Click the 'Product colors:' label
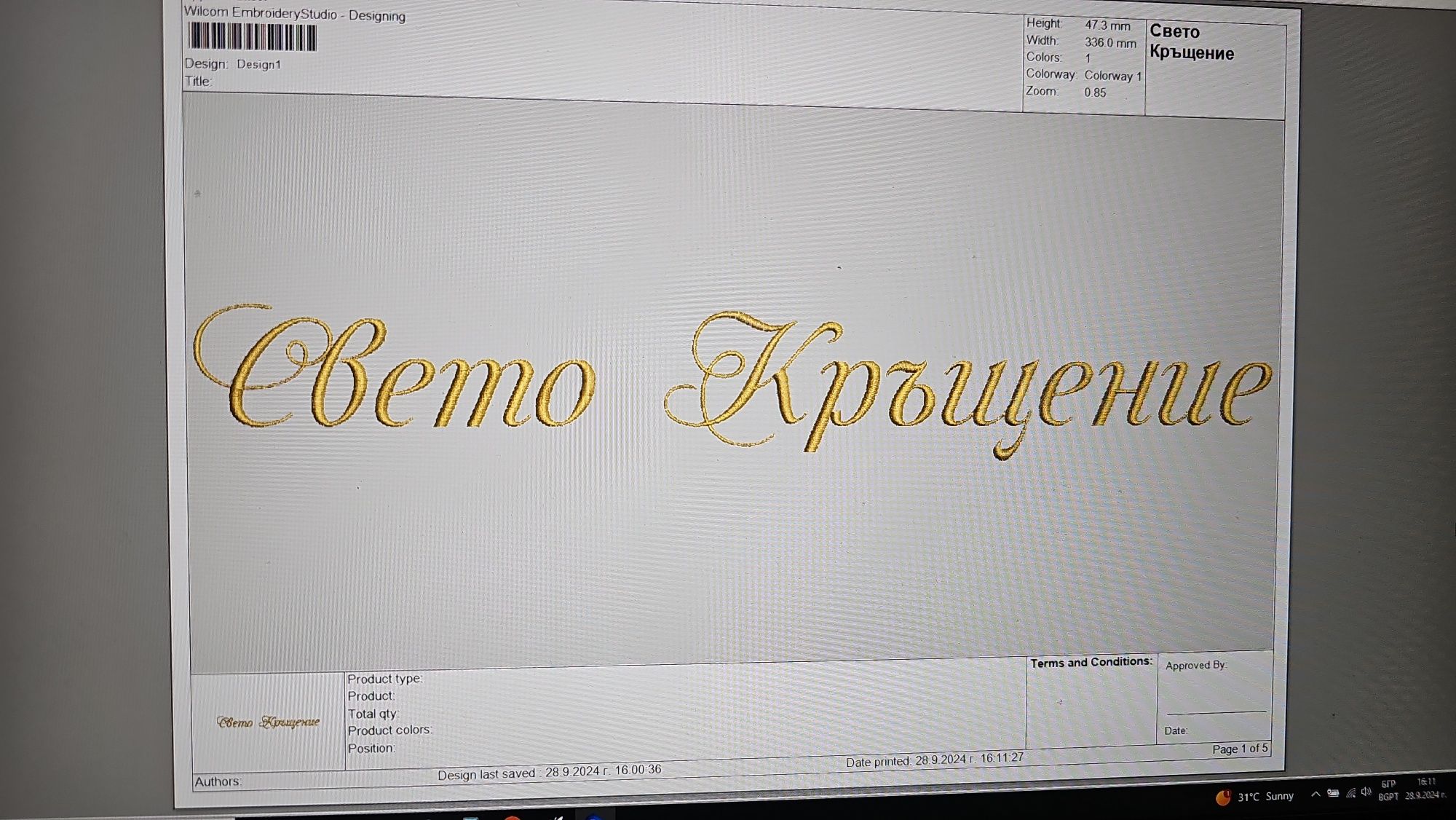The width and height of the screenshot is (1456, 820). pos(389,730)
